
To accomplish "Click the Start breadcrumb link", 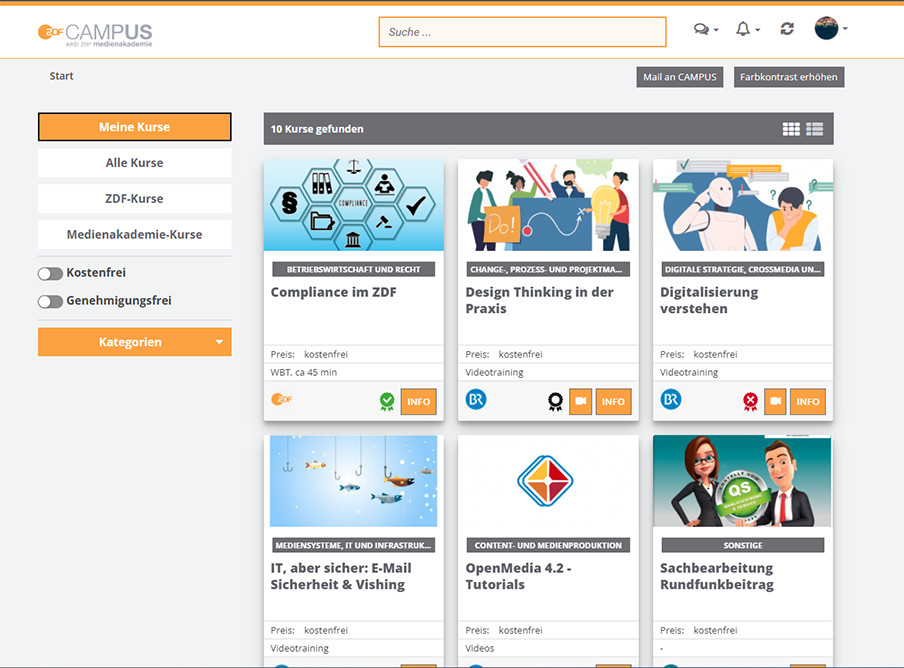I will 61,76.
